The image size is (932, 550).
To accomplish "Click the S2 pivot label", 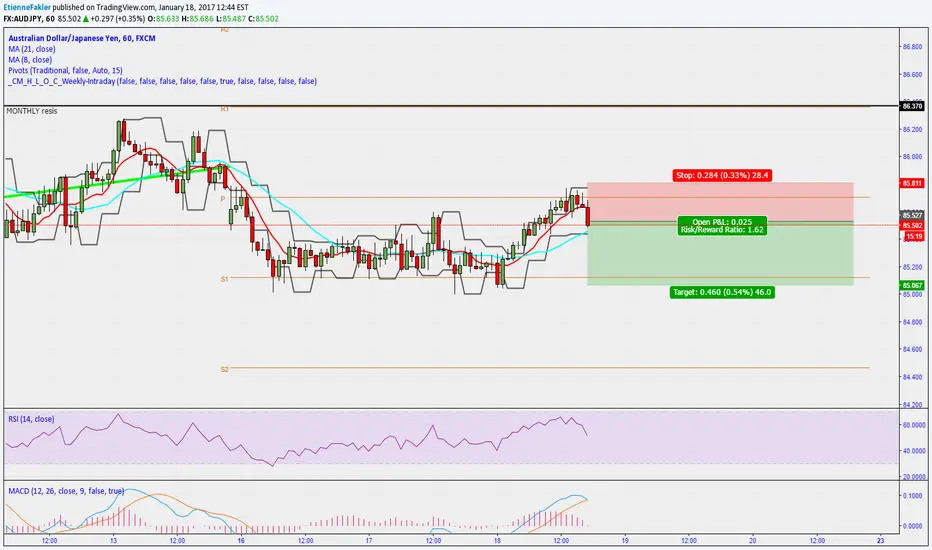I will click(225, 369).
